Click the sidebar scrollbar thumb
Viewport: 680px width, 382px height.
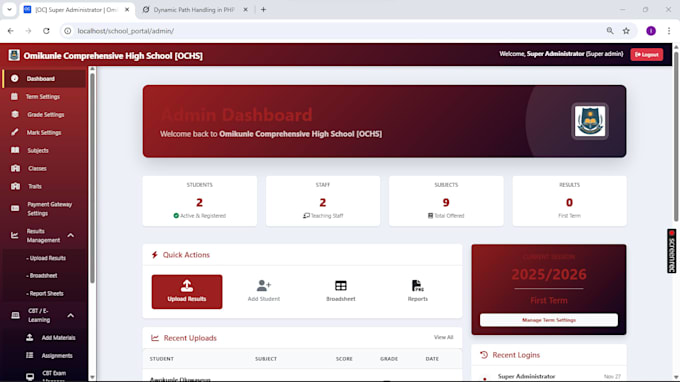point(92,178)
